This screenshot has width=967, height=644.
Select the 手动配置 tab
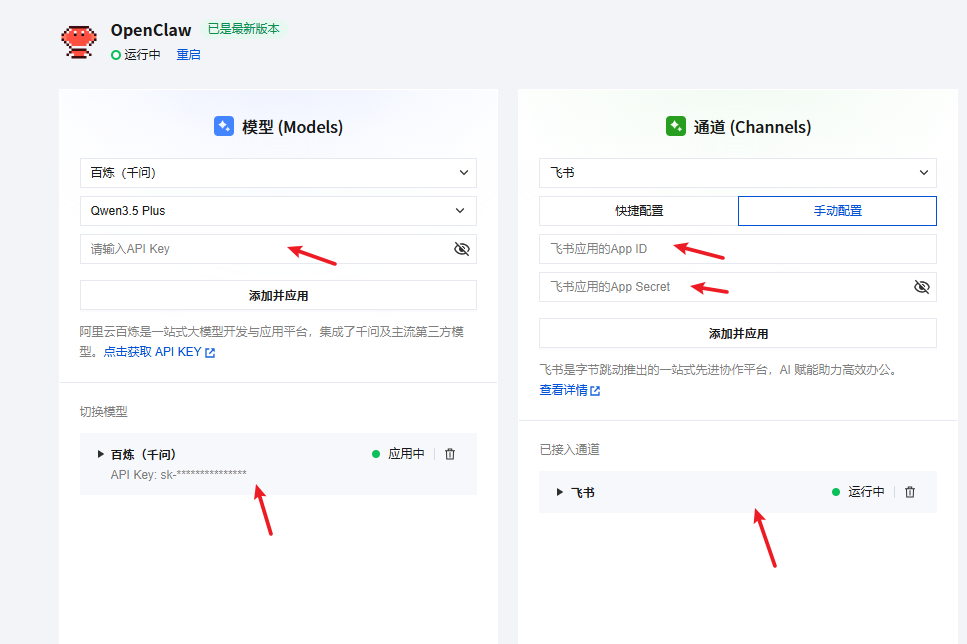click(x=836, y=211)
